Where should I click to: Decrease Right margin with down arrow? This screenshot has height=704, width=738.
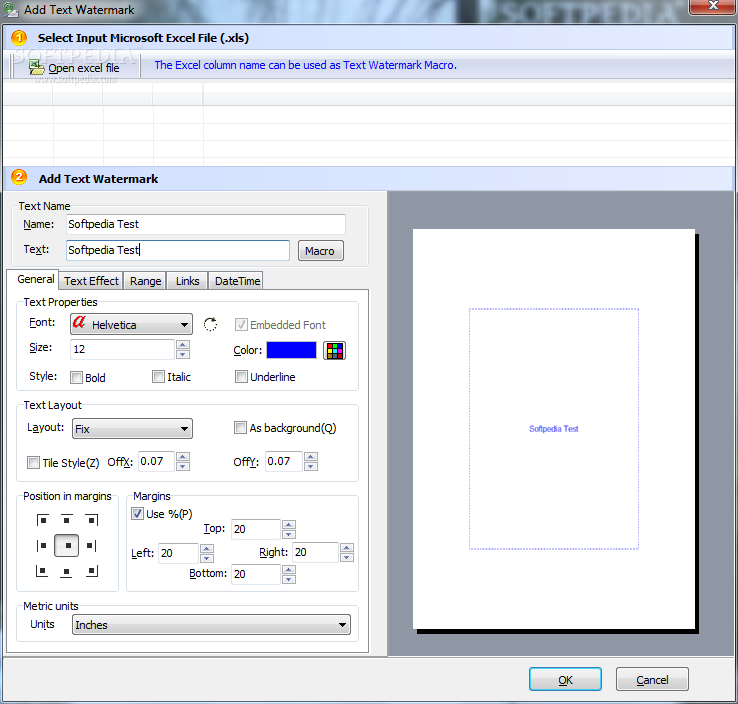click(x=347, y=557)
